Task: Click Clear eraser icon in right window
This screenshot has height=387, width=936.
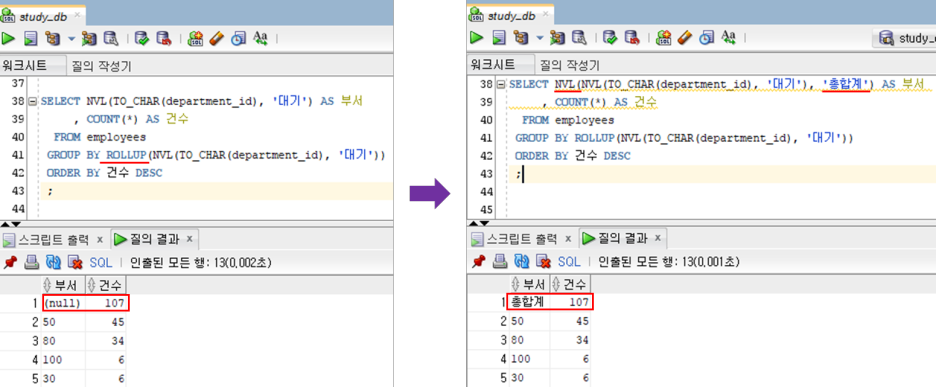Action: pos(685,39)
